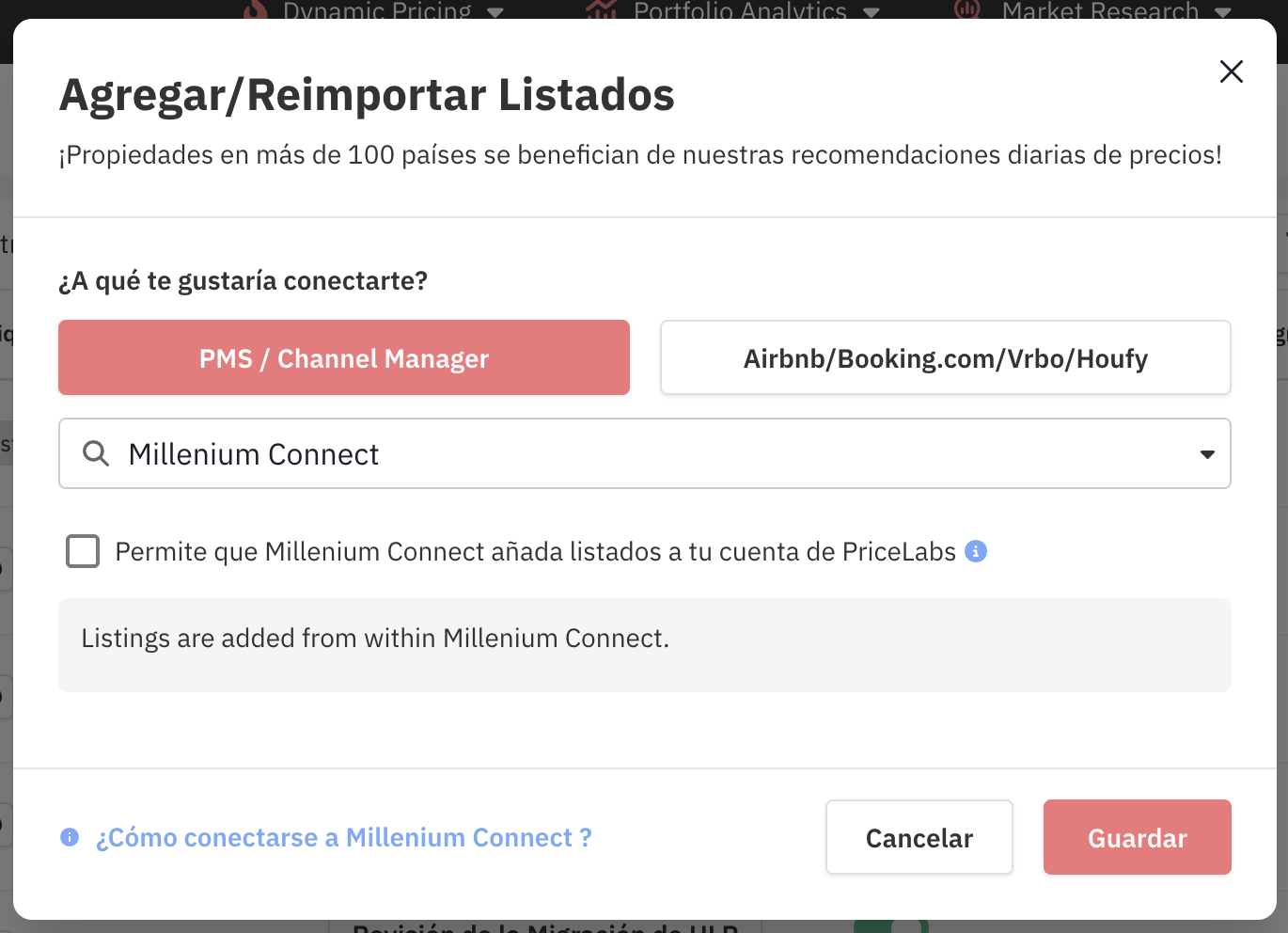Image resolution: width=1288 pixels, height=933 pixels.
Task: Enable Millenium Connect to add listings checkbox
Action: (83, 551)
